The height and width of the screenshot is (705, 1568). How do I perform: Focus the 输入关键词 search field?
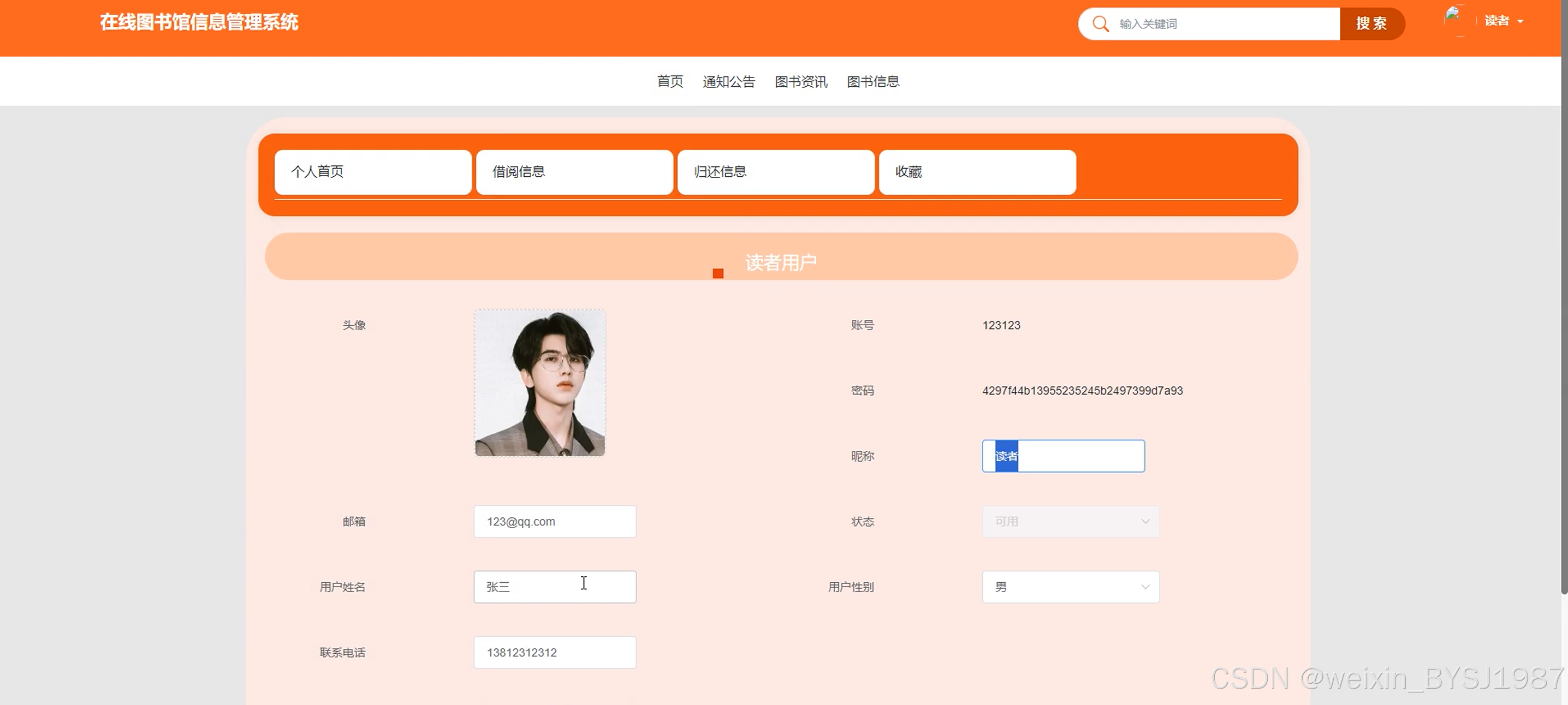pos(1227,23)
